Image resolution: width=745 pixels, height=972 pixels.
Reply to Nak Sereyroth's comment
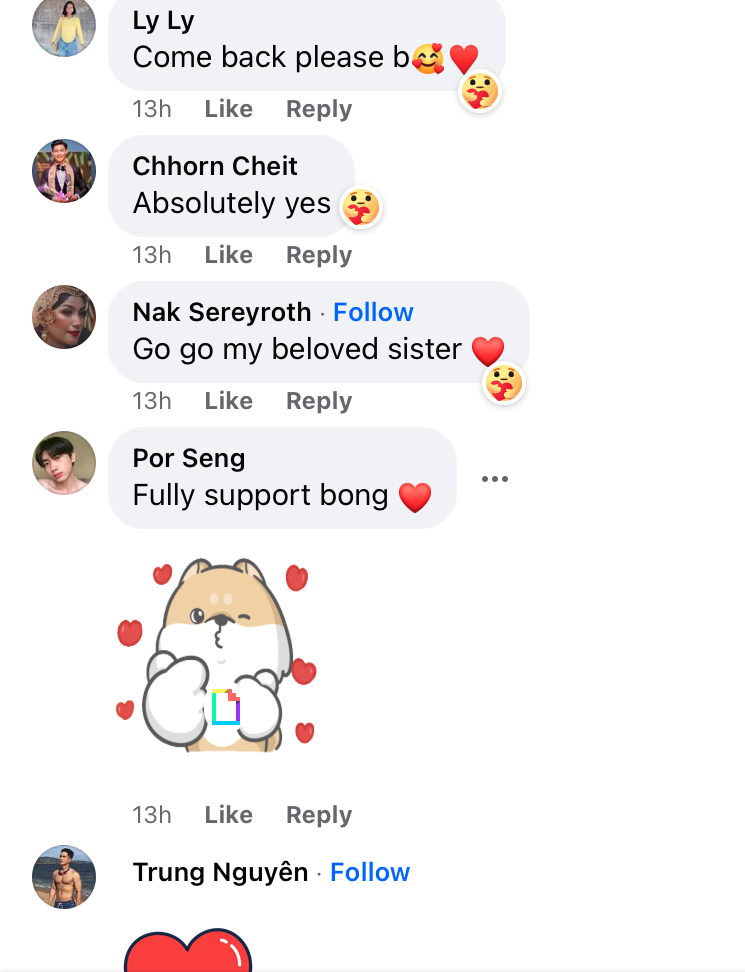(x=319, y=401)
